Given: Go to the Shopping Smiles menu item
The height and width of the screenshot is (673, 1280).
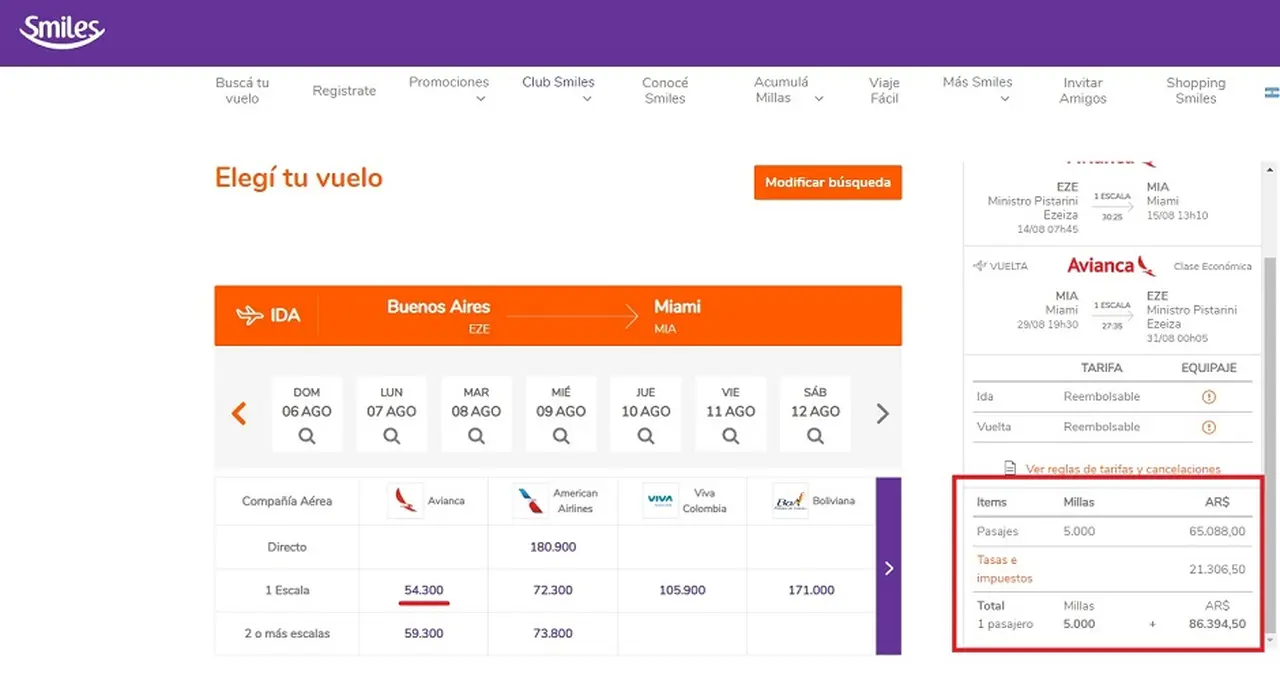Looking at the screenshot, I should 1195,90.
